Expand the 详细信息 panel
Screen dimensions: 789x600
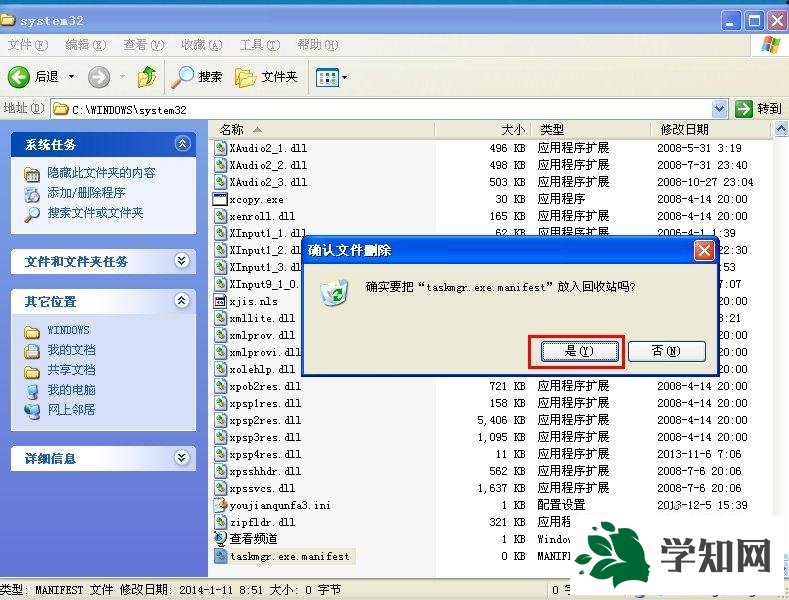182,458
